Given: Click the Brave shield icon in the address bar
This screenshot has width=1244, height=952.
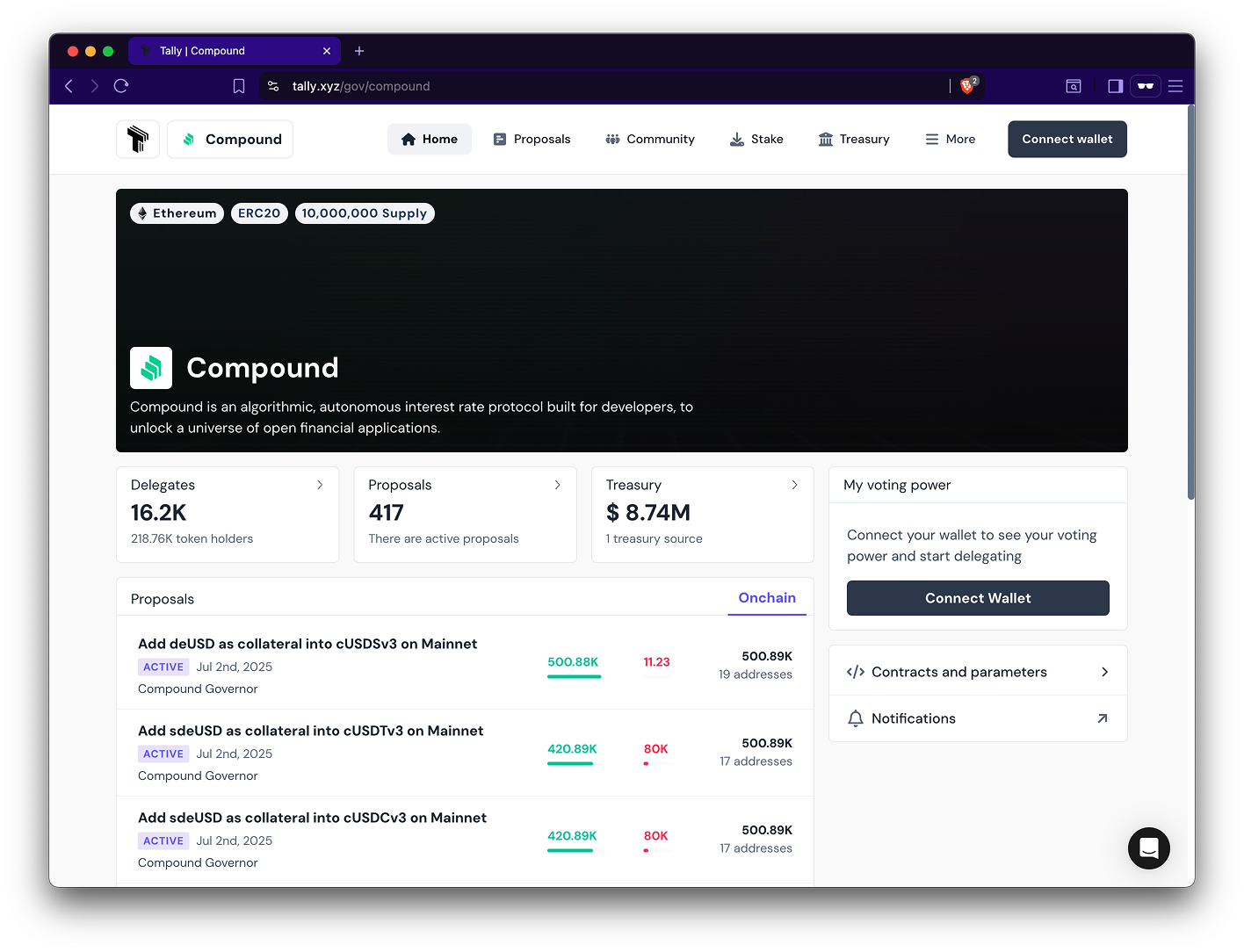Looking at the screenshot, I should [966, 86].
